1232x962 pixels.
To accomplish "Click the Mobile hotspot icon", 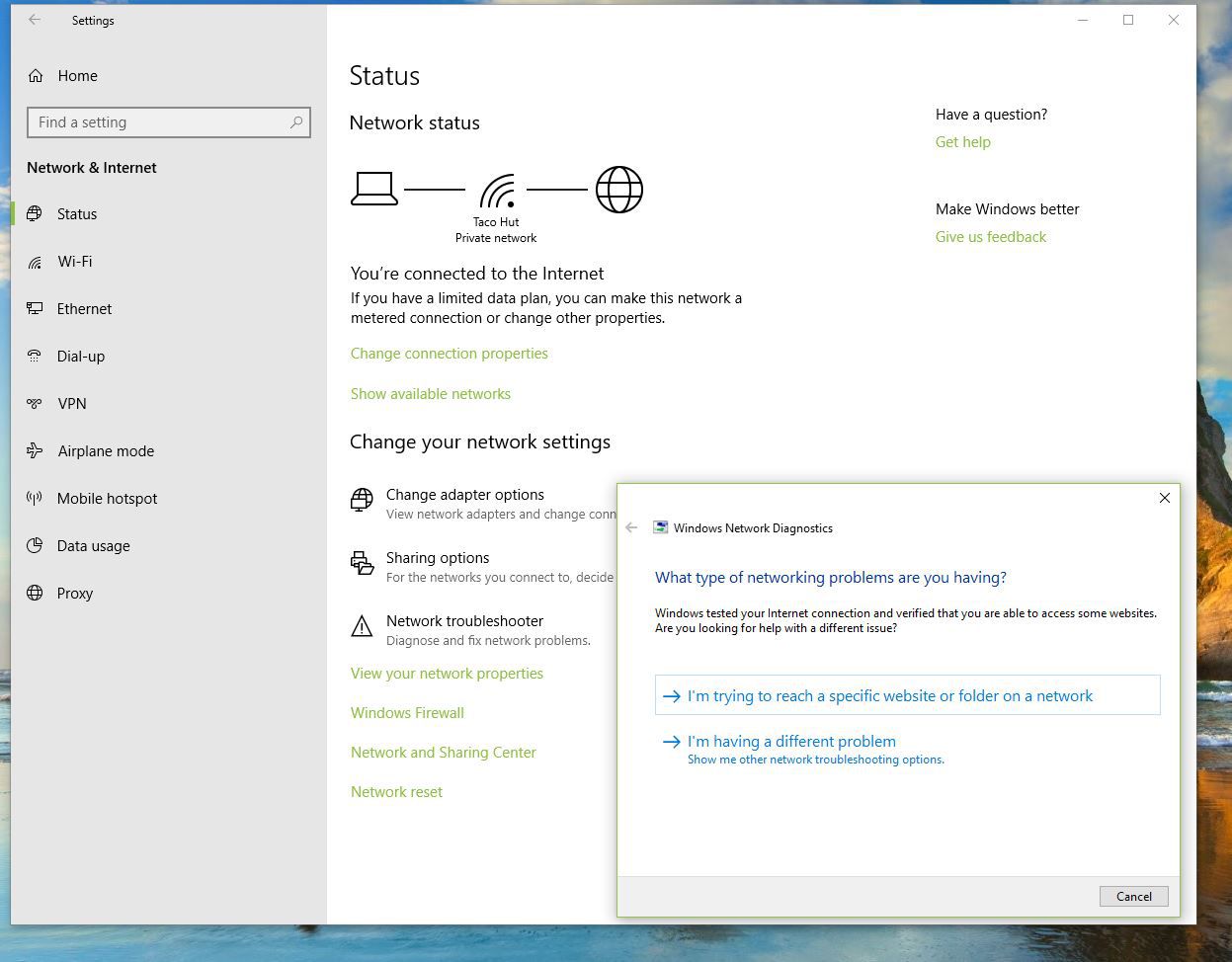I will click(x=36, y=499).
